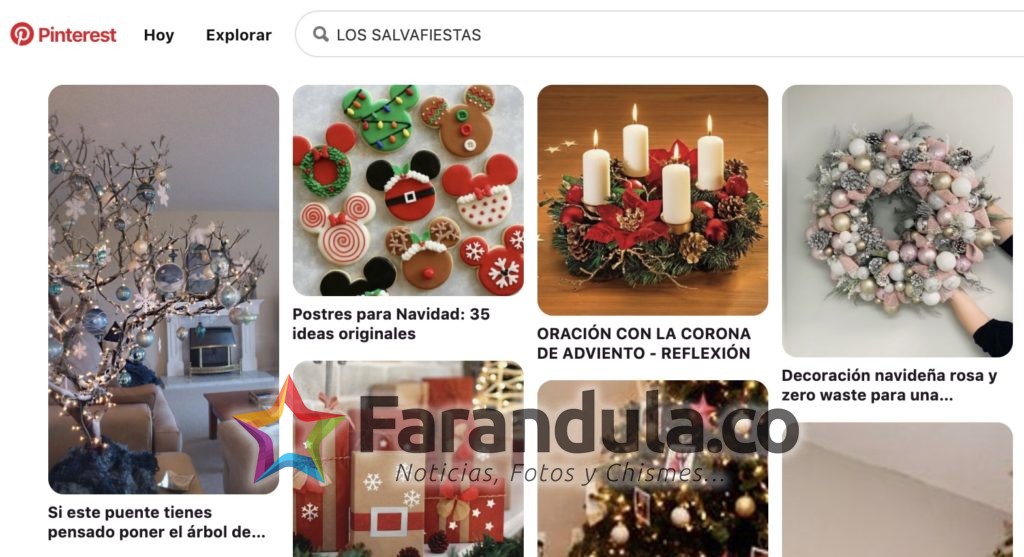Focus the search field containing LOS SALVAFIESTAS
The image size is (1024, 557).
point(660,34)
